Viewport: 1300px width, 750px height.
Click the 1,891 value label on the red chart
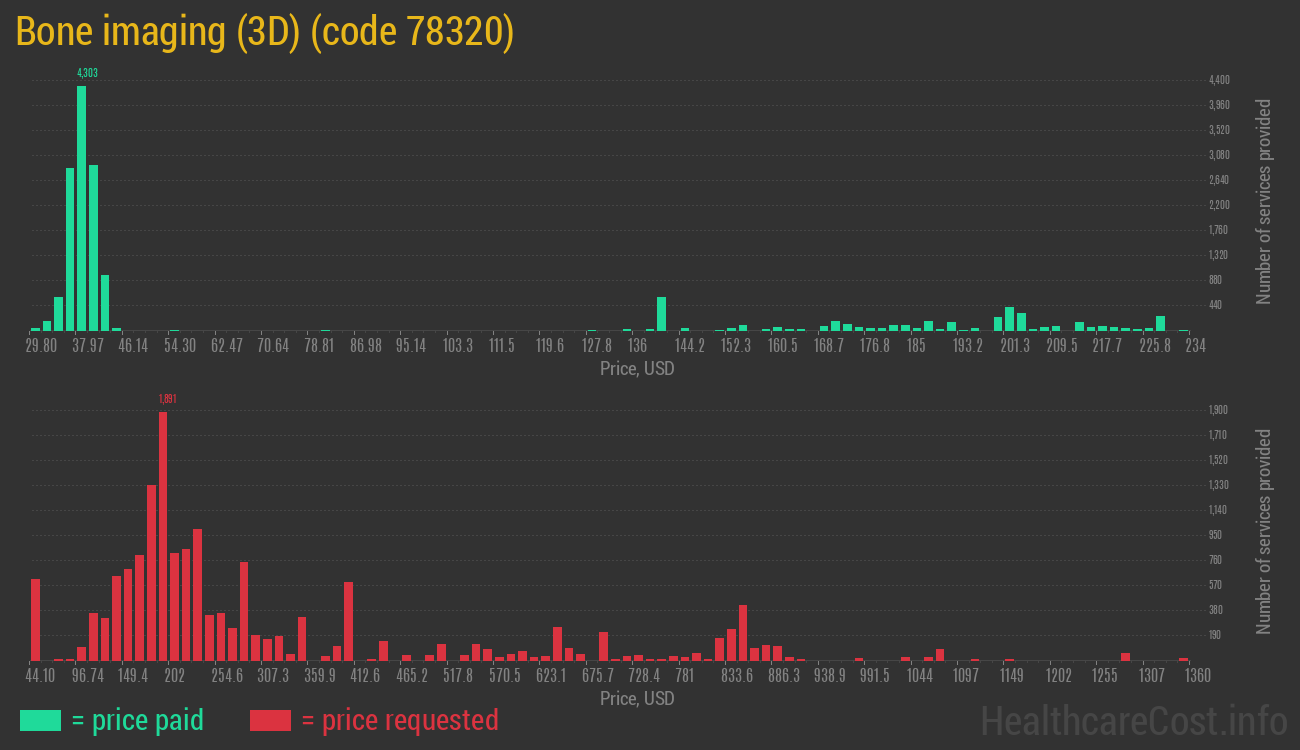pos(167,399)
